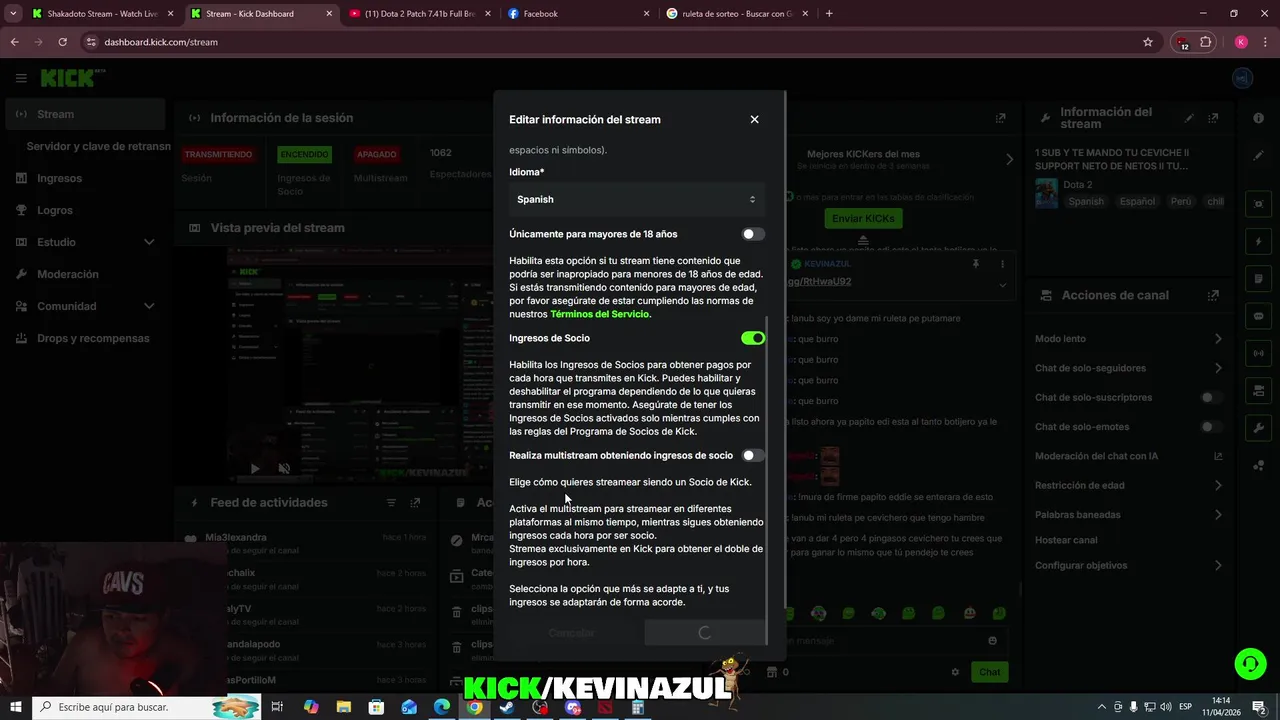Edit stream info pencil in Información del stream
The width and height of the screenshot is (1280, 720).
1189,118
